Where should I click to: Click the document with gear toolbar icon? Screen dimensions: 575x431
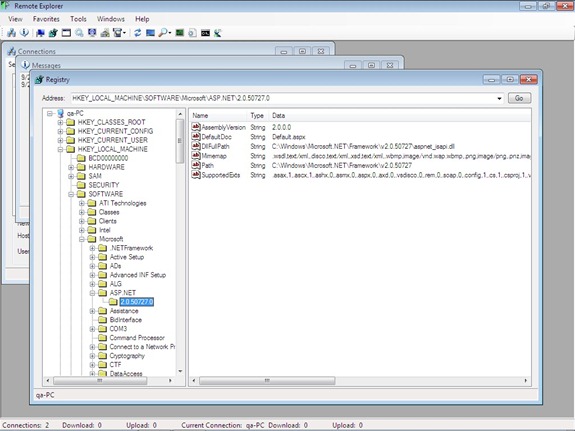(192, 33)
